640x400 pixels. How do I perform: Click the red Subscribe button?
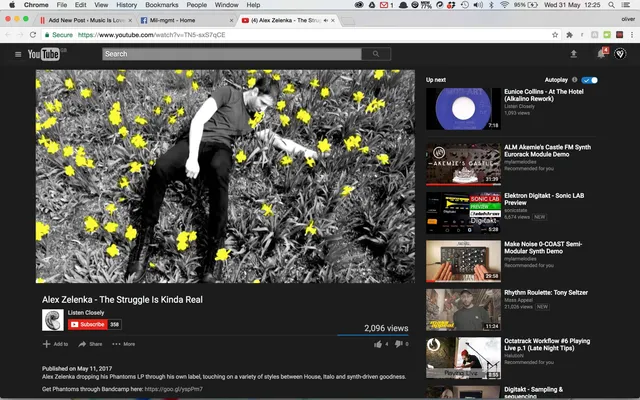(x=88, y=324)
